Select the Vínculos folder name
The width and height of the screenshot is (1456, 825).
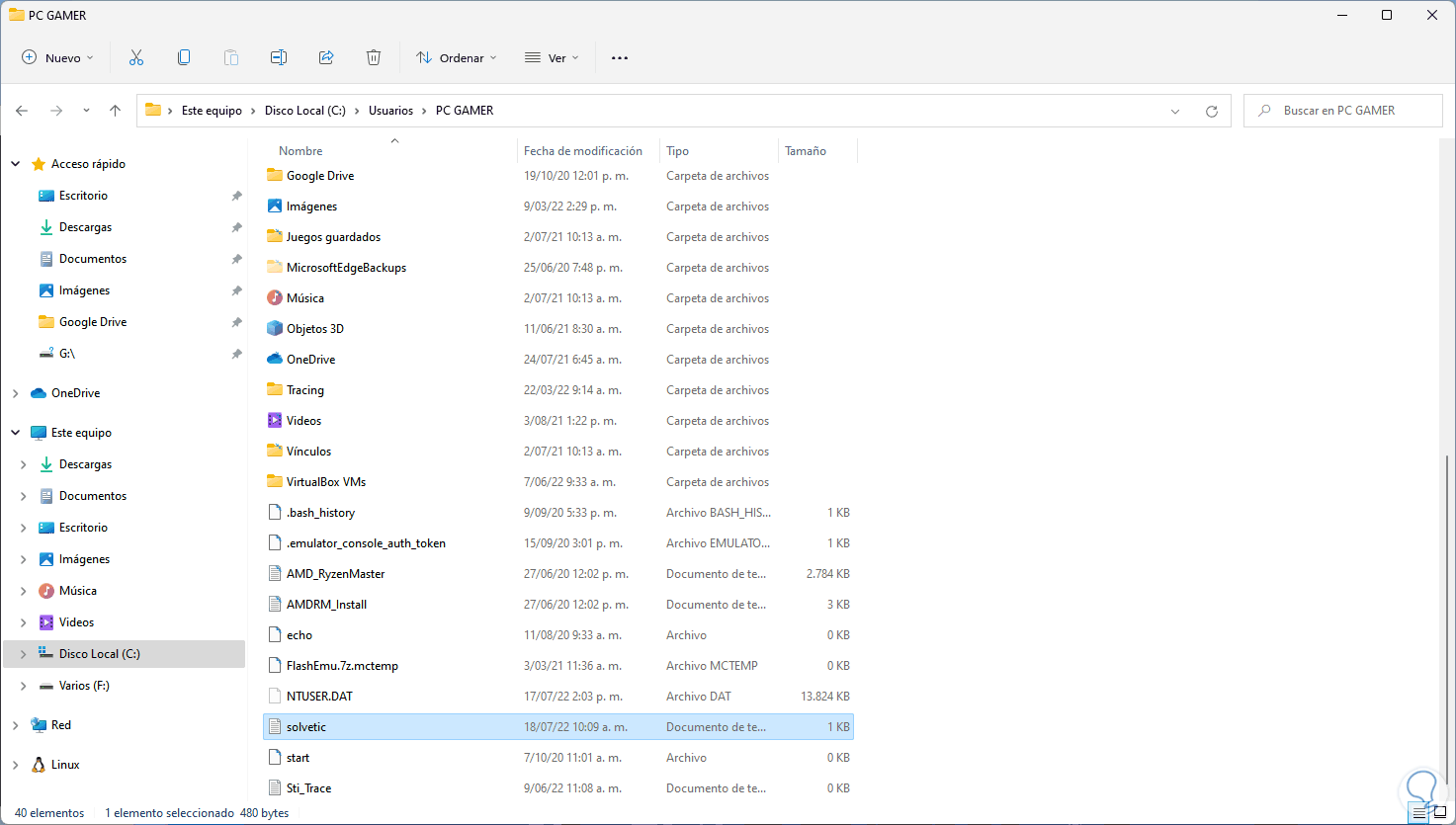pyautogui.click(x=308, y=452)
